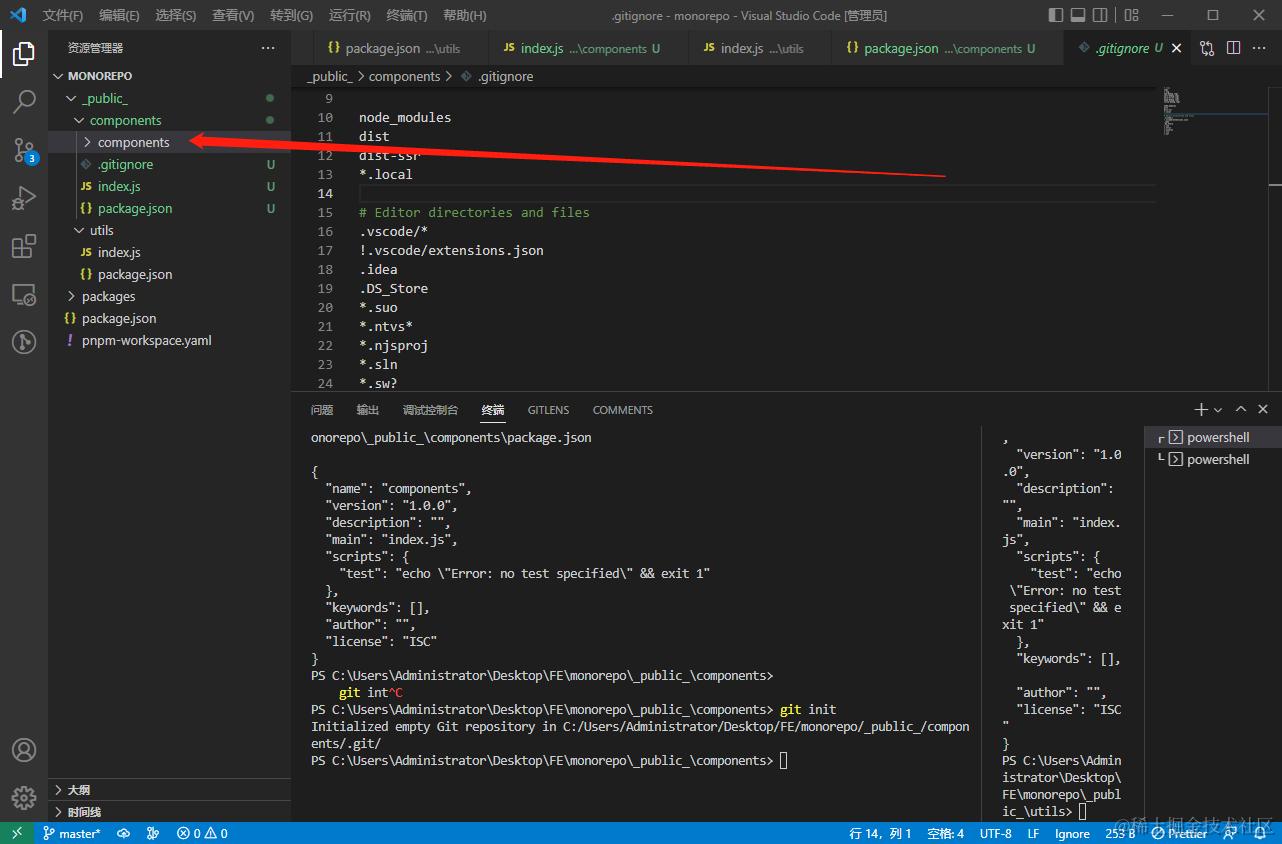Open the Manage gear icon
The height and width of the screenshot is (844, 1282).
(24, 797)
